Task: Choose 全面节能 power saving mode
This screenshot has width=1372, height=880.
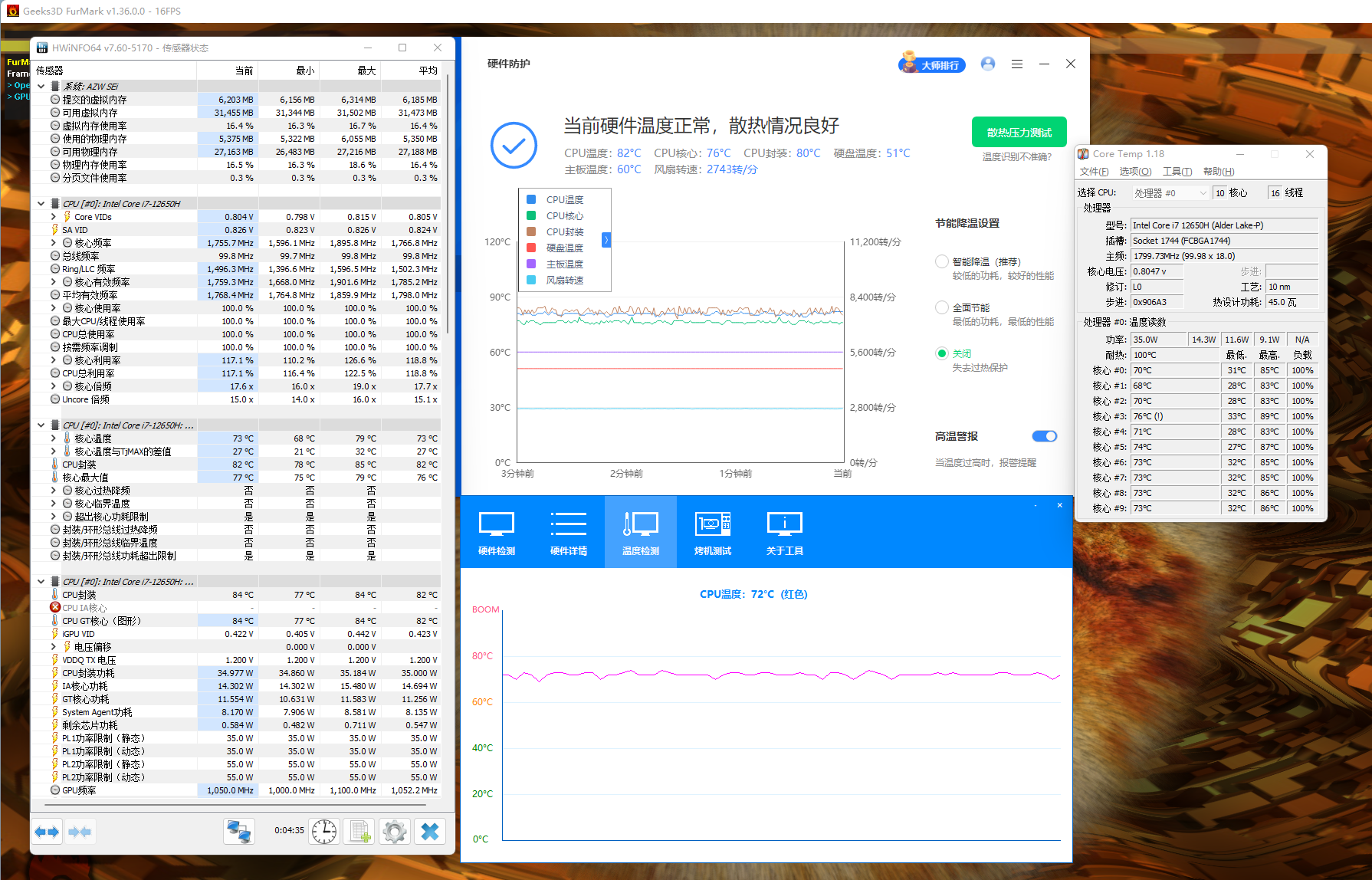Action: coord(941,307)
